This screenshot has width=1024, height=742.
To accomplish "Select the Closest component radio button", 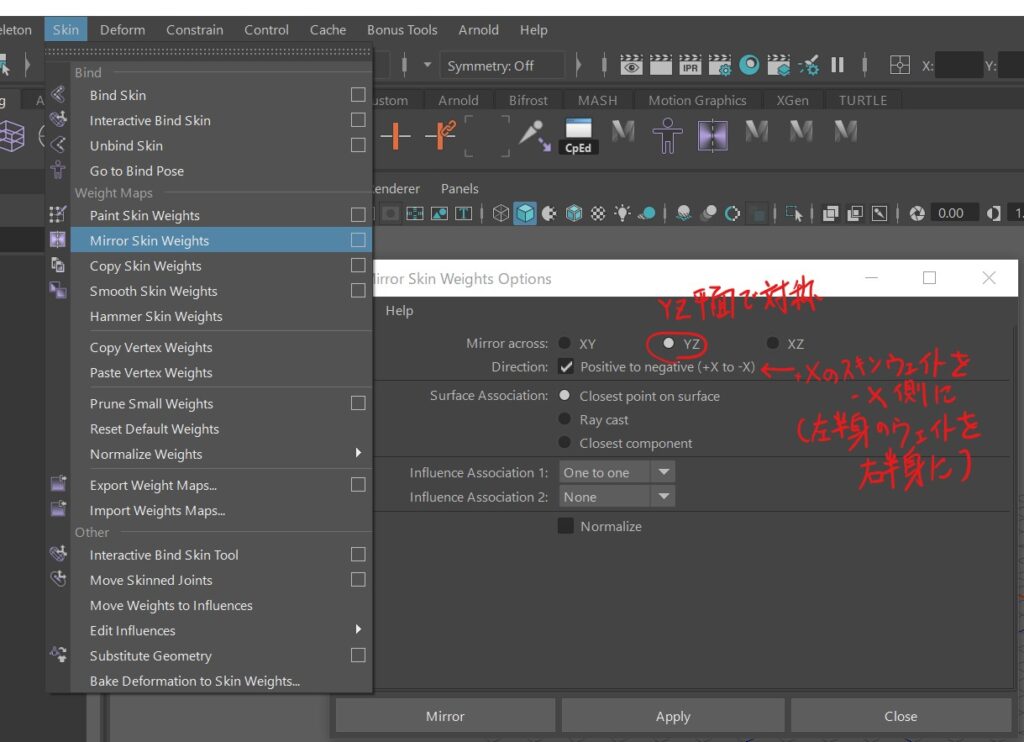I will [x=565, y=443].
